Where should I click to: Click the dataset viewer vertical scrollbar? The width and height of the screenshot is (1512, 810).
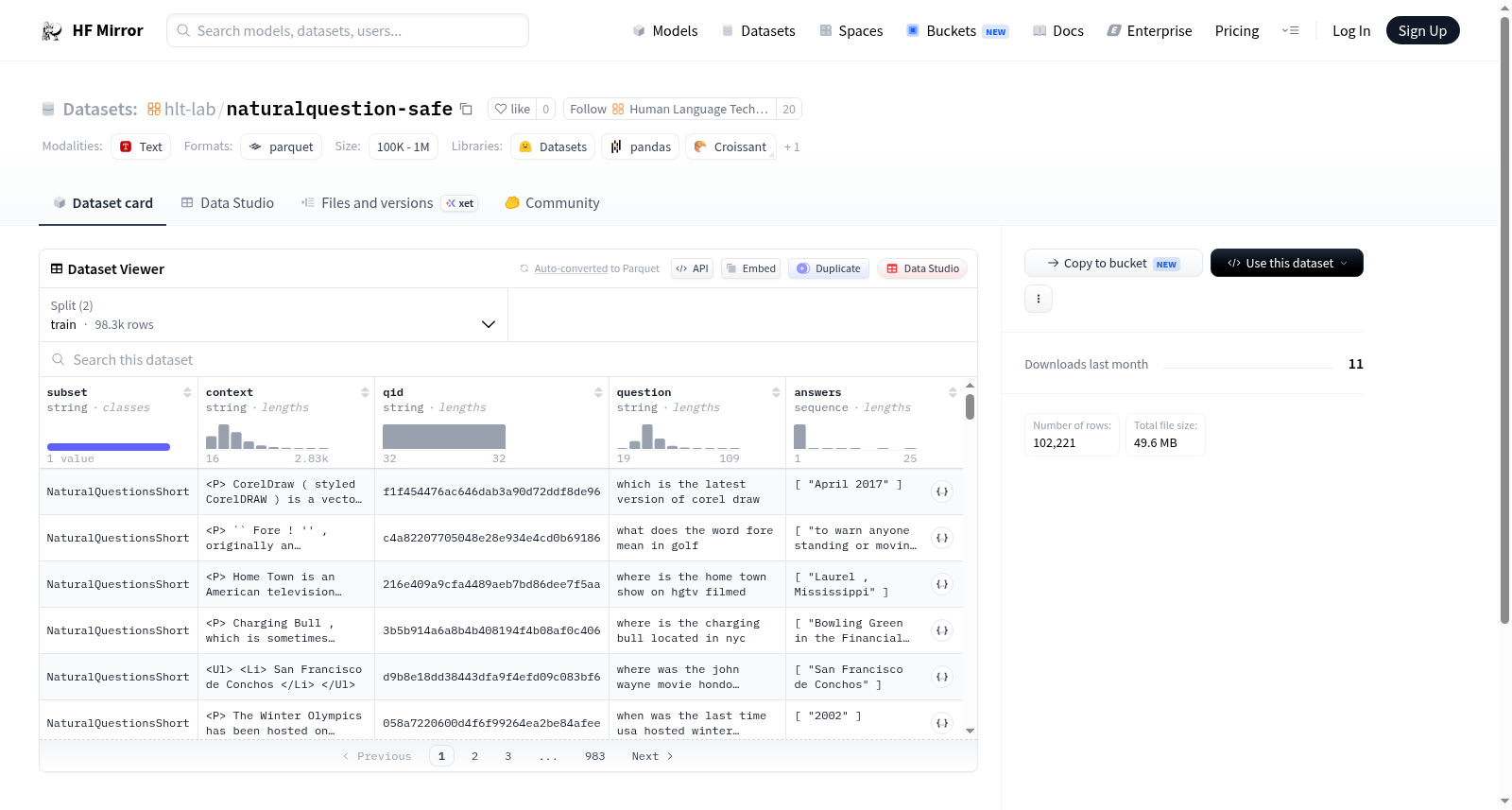click(x=970, y=407)
